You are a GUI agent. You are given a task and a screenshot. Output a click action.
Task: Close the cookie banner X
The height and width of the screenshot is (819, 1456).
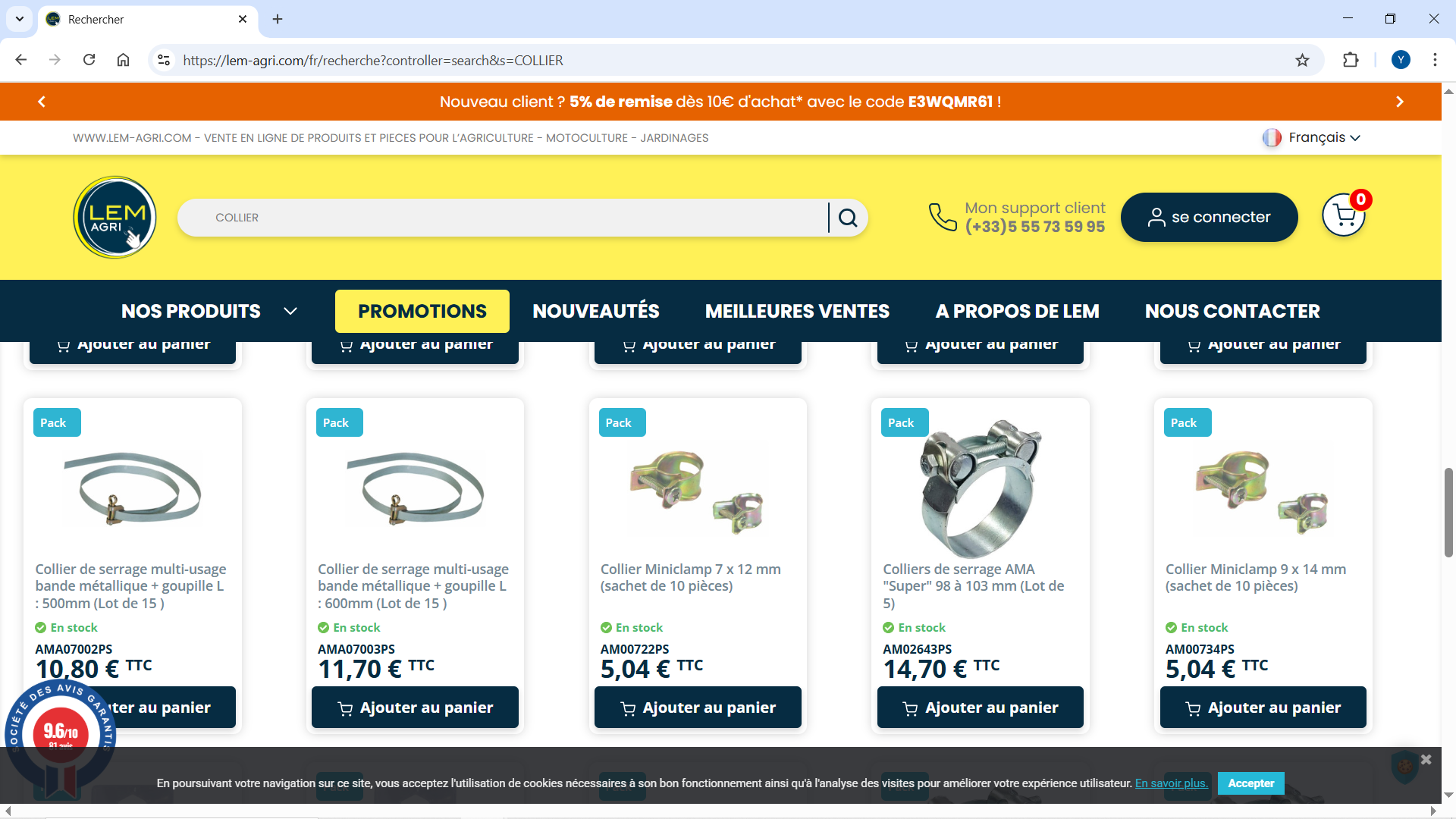point(1426,759)
